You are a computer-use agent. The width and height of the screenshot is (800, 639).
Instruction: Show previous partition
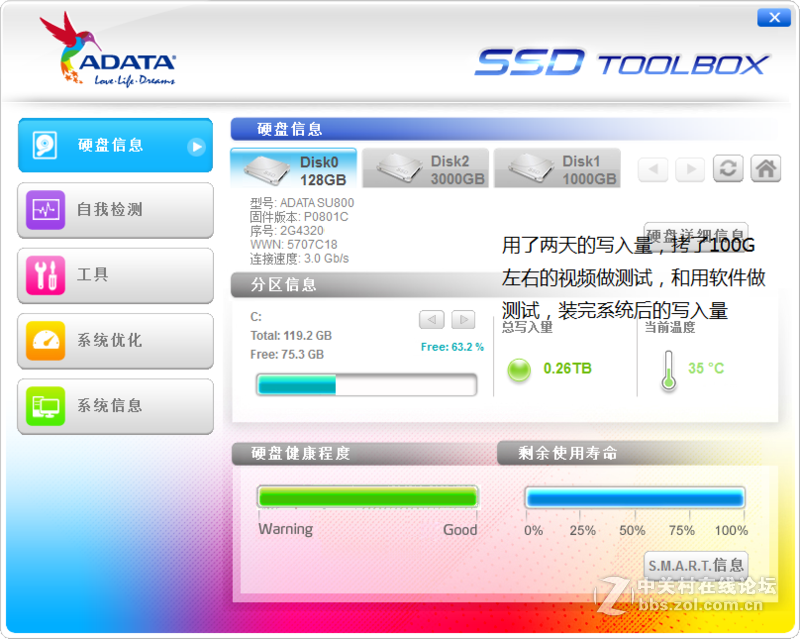pyautogui.click(x=432, y=320)
